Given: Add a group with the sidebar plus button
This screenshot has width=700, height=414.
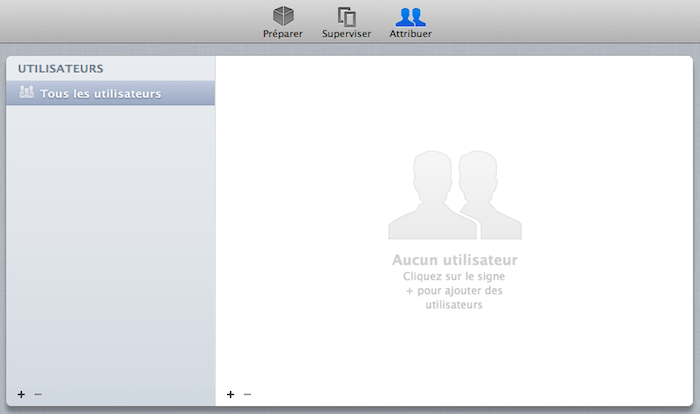Looking at the screenshot, I should pyautogui.click(x=21, y=395).
